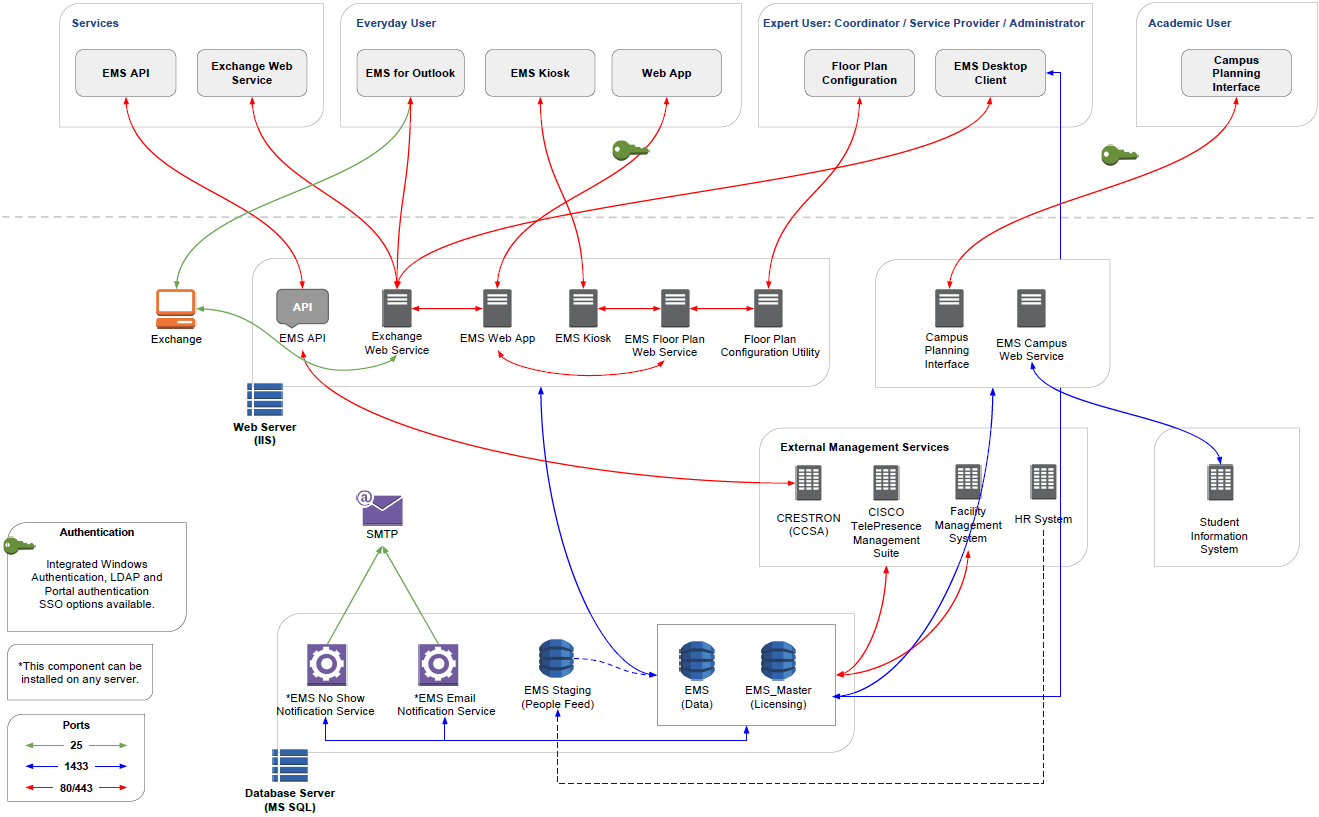
Task: Select the EMS Desktop Client box
Action: click(x=990, y=74)
